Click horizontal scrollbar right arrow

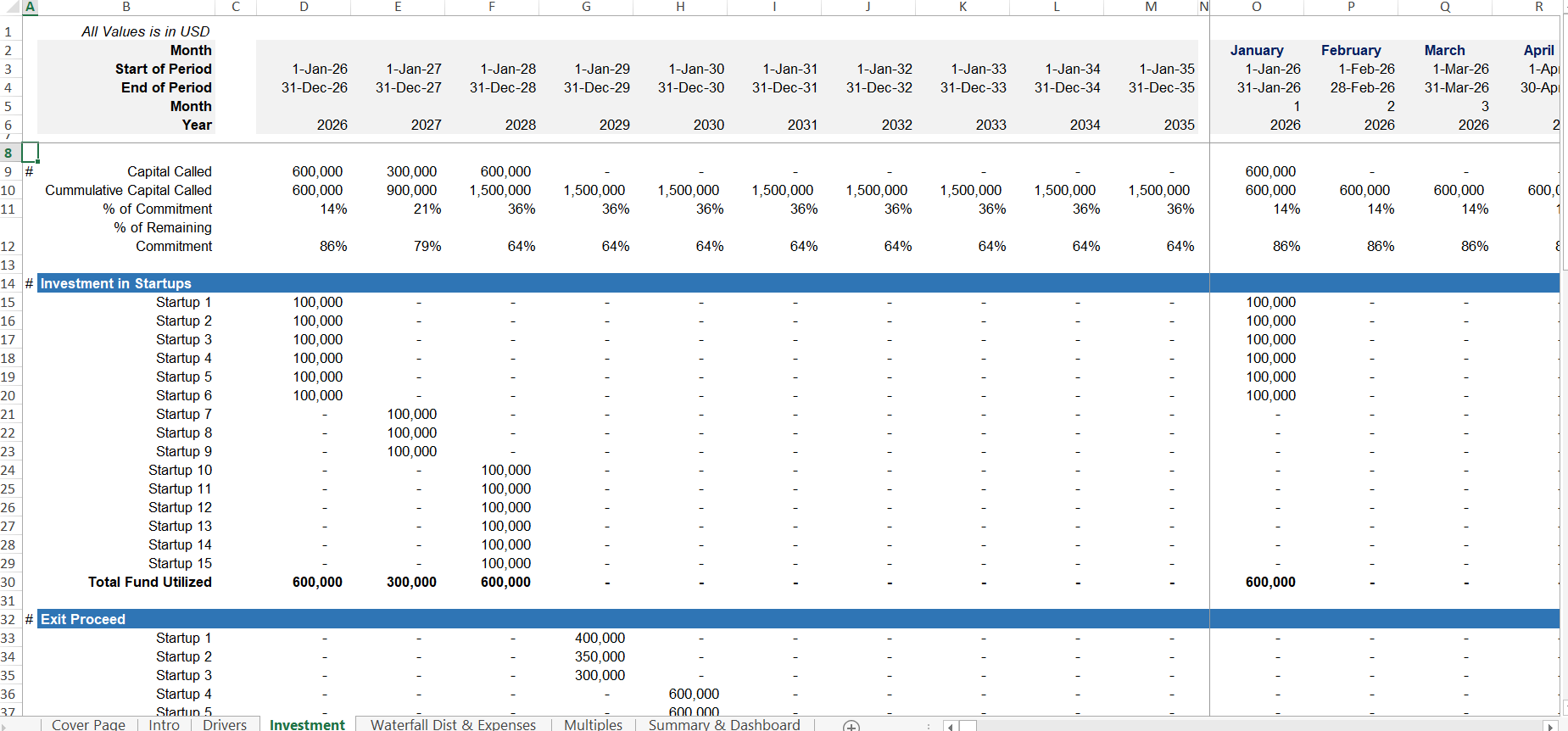click(1549, 726)
